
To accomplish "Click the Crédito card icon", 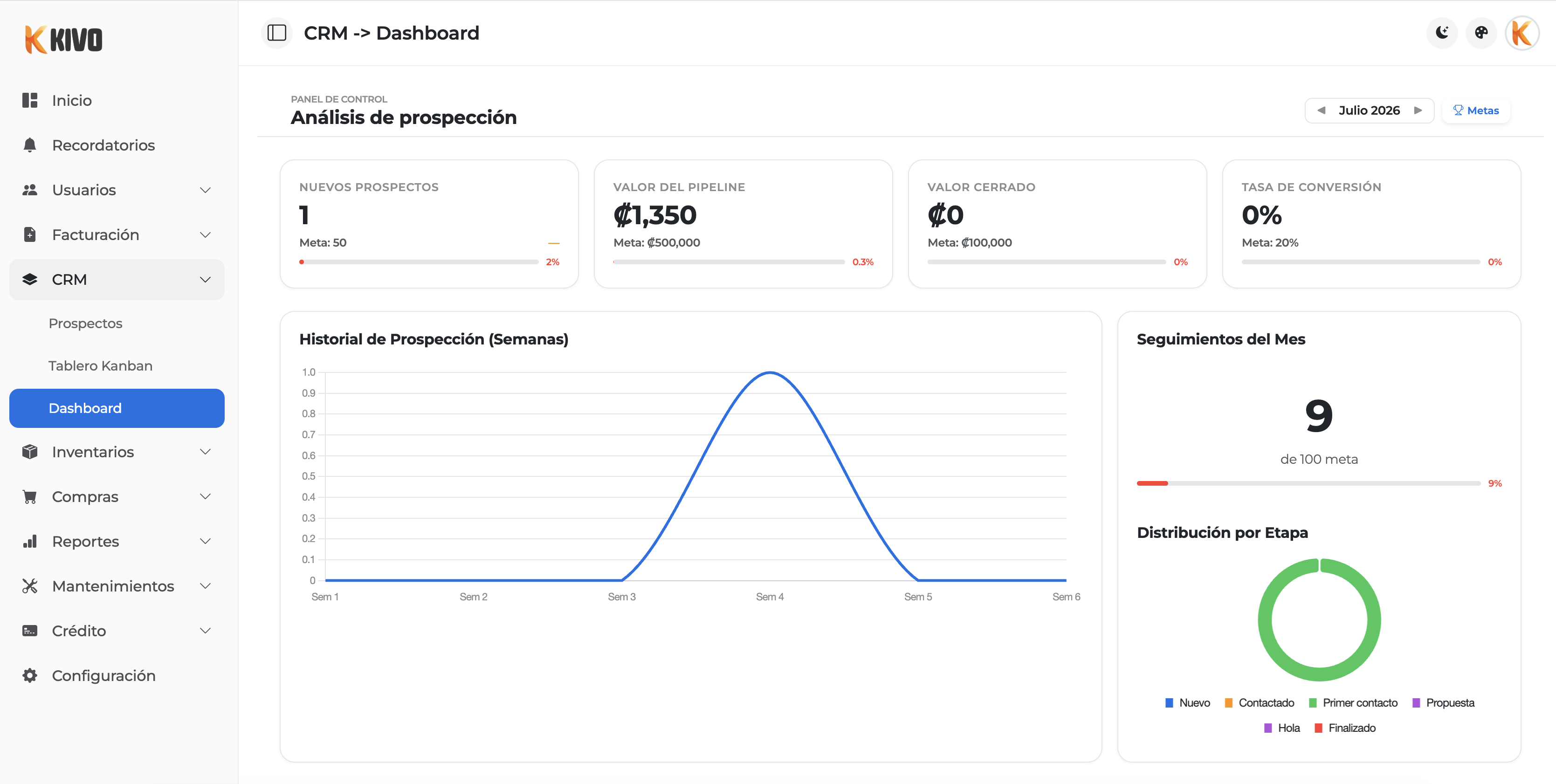I will 29,631.
